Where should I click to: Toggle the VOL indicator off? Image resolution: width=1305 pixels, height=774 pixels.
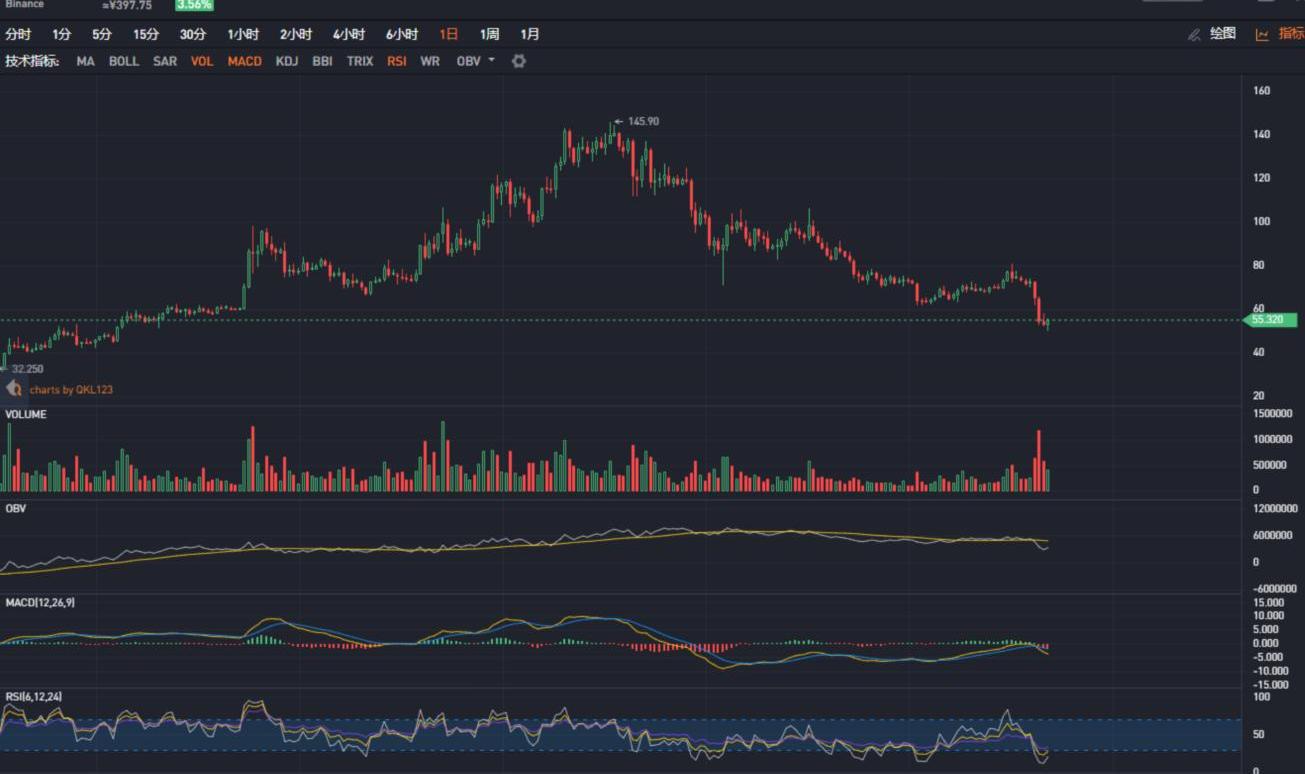pyautogui.click(x=202, y=61)
